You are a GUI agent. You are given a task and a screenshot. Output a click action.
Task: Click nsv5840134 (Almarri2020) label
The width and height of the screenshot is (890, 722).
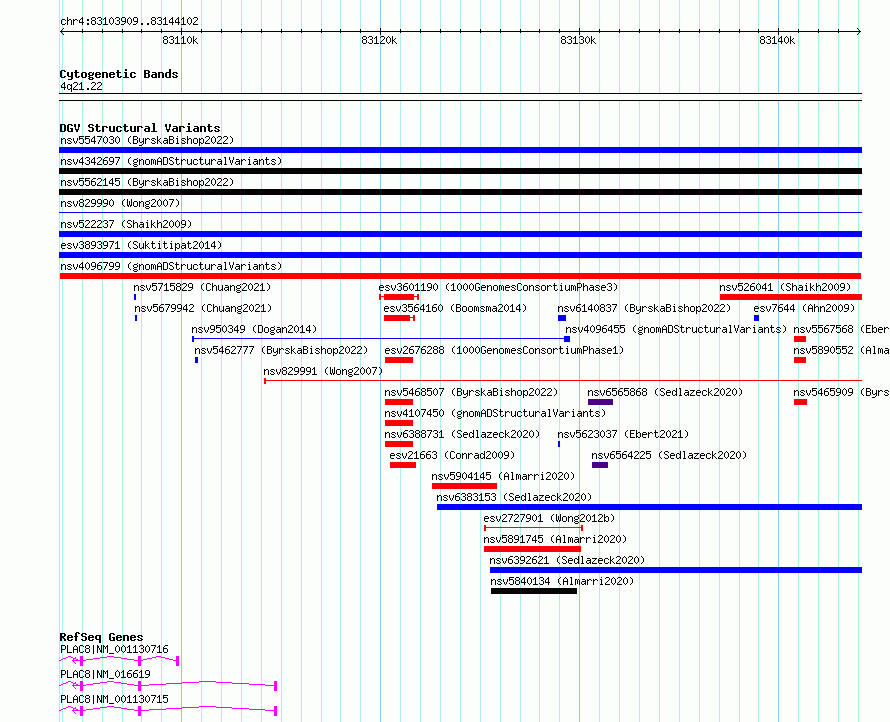[x=562, y=581]
